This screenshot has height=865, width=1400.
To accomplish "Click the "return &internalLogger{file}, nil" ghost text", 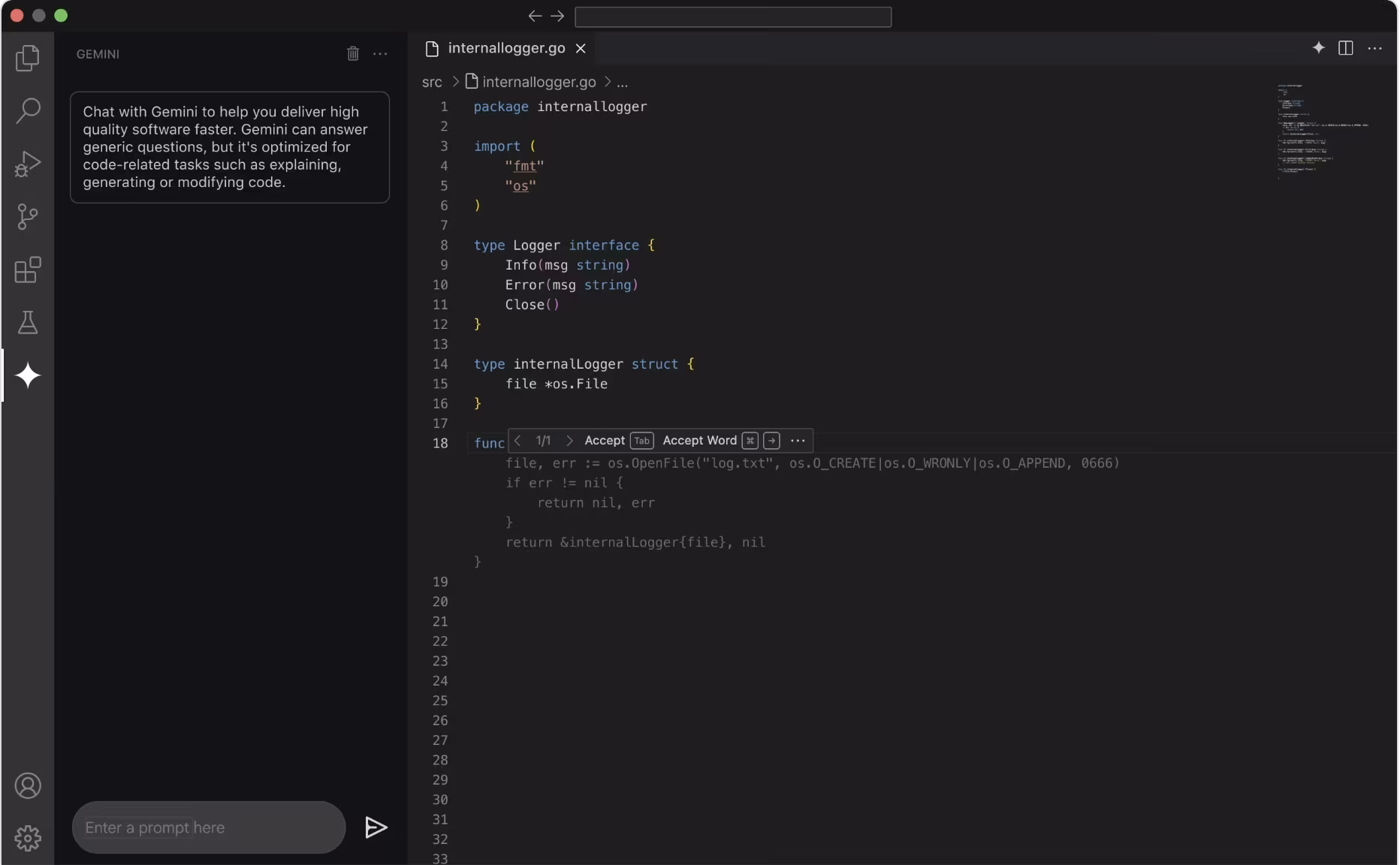I will 635,542.
